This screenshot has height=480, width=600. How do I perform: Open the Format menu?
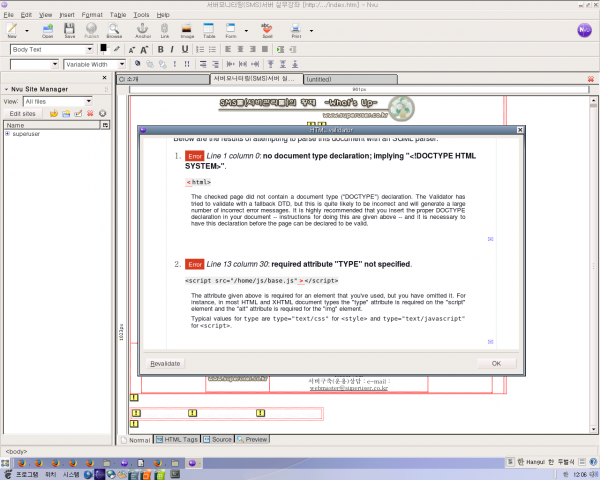92,15
